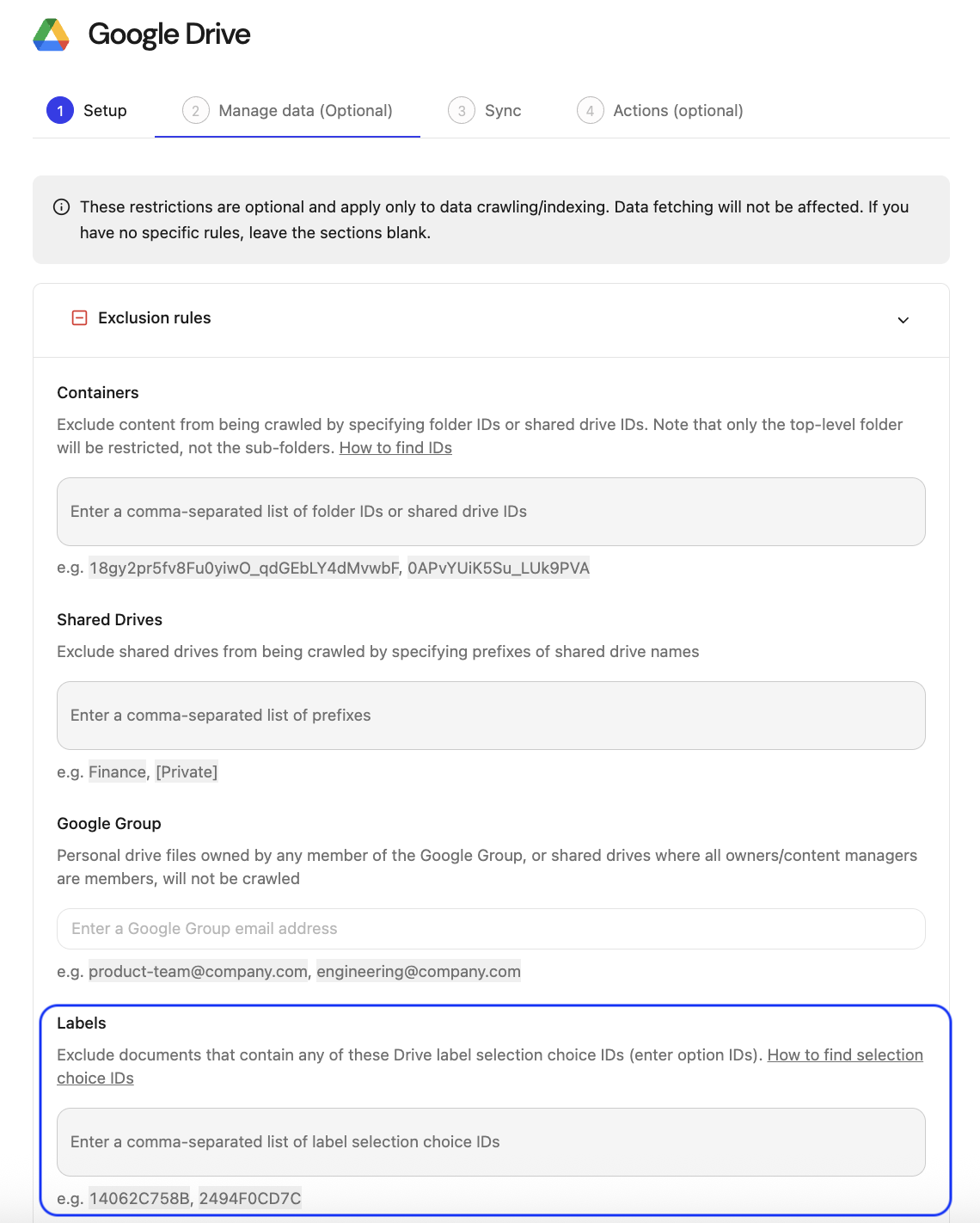This screenshot has width=980, height=1223.
Task: Click the Exclusion rules section heading
Action: point(155,318)
